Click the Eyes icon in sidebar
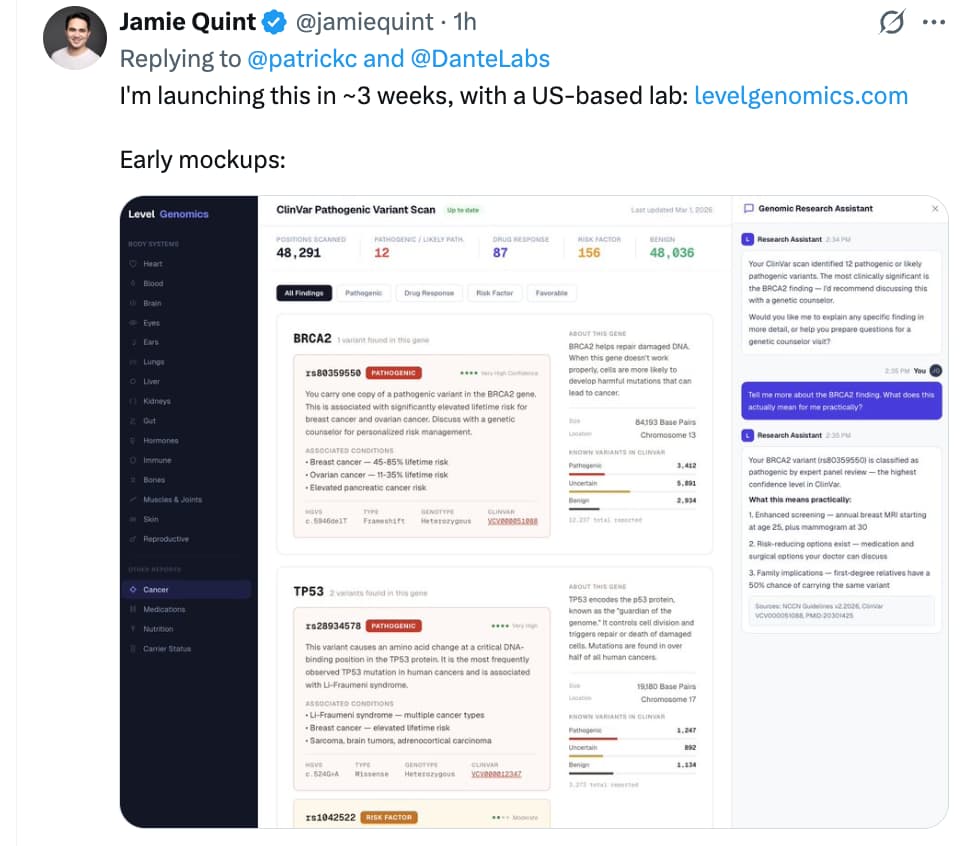 pos(133,323)
